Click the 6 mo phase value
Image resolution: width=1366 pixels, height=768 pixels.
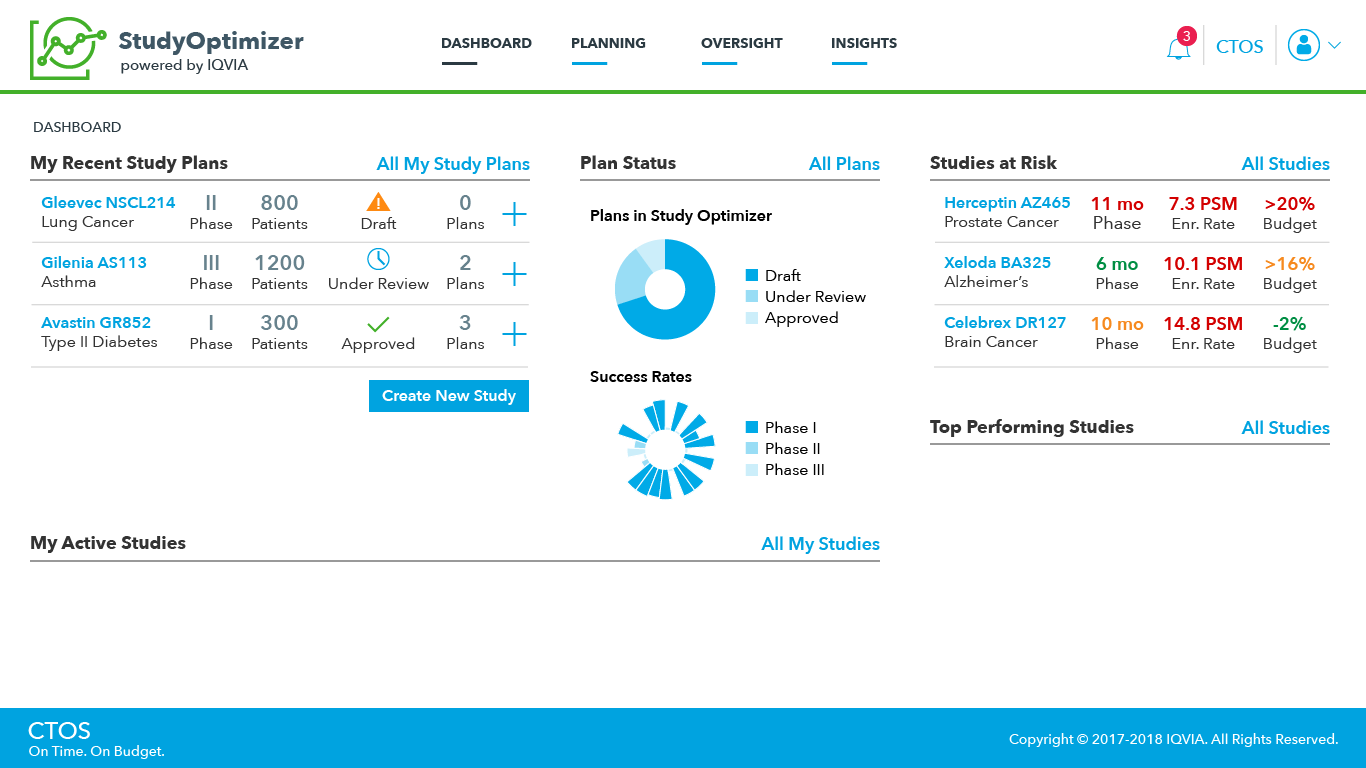[1117, 264]
